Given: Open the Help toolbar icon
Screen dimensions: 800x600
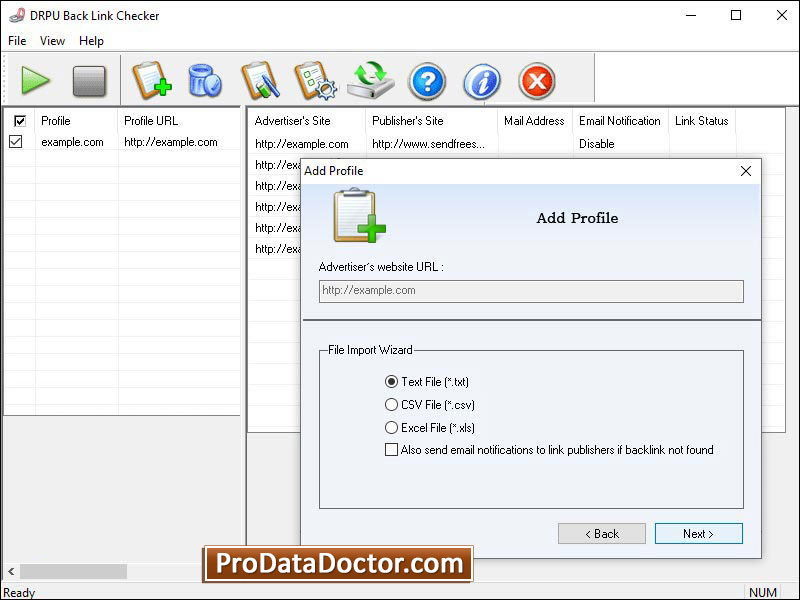Looking at the screenshot, I should tap(427, 81).
